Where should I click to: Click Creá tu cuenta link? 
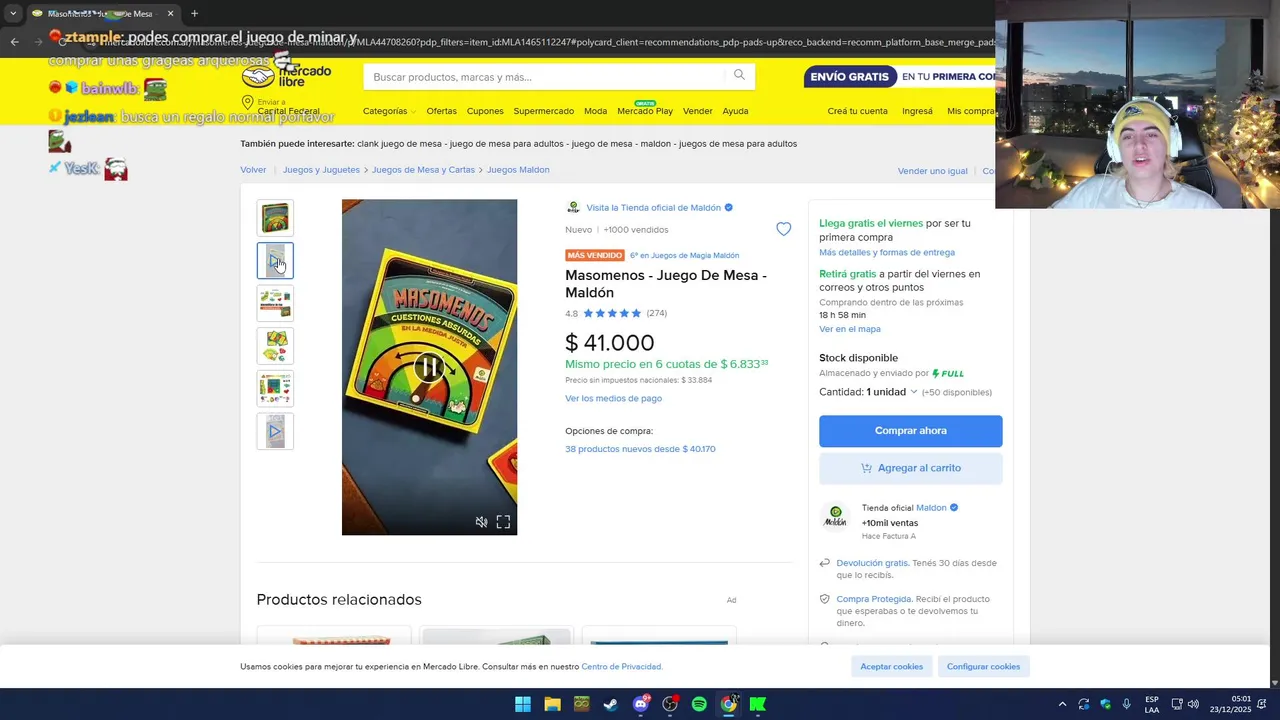click(x=857, y=111)
